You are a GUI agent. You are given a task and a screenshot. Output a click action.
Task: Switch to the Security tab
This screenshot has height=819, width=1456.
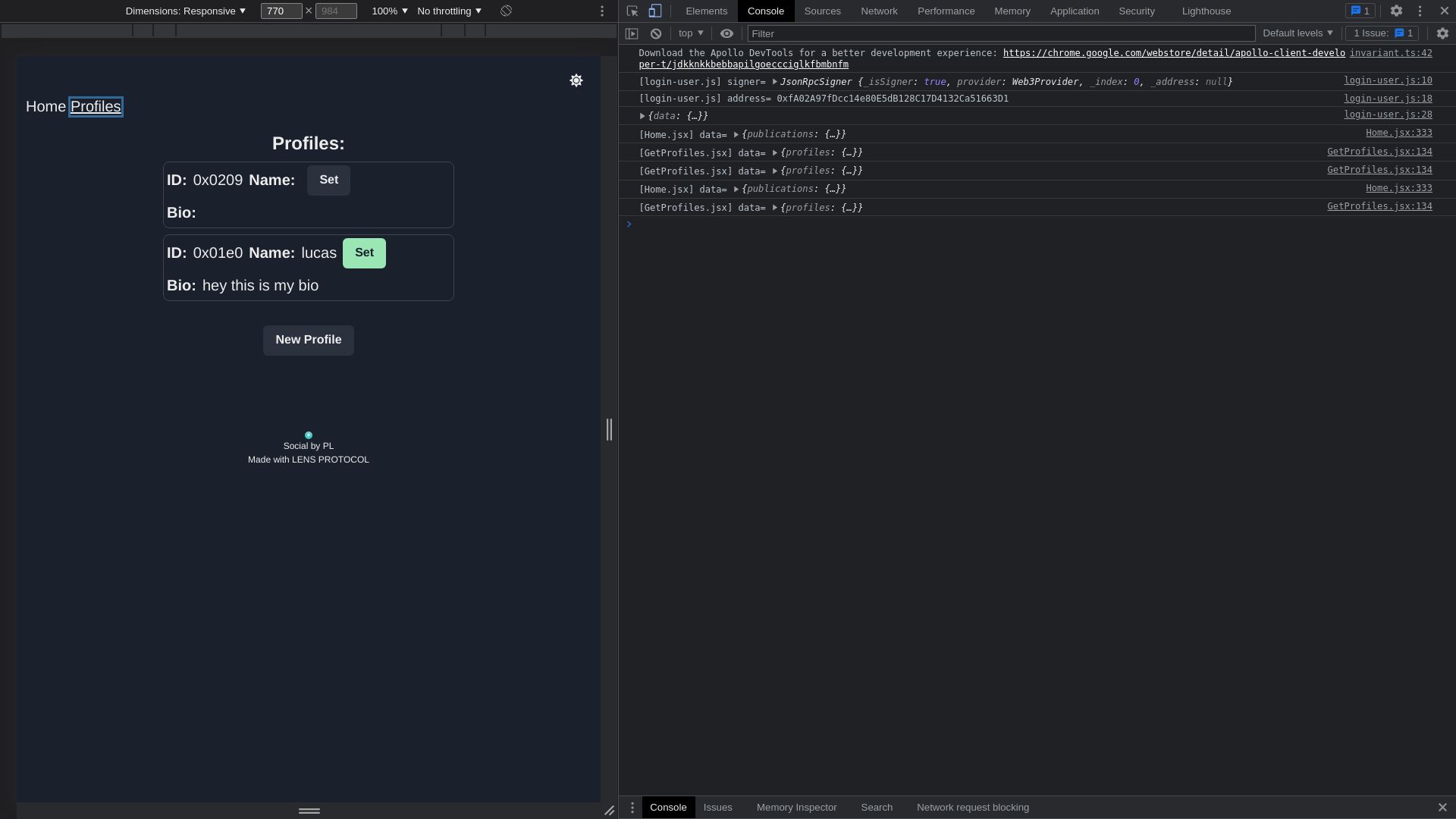[x=1137, y=11]
